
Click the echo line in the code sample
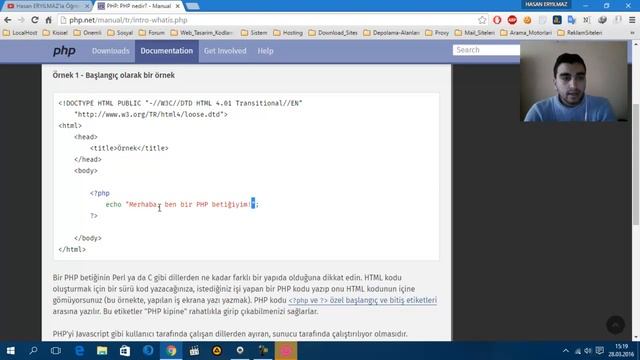[182, 204]
